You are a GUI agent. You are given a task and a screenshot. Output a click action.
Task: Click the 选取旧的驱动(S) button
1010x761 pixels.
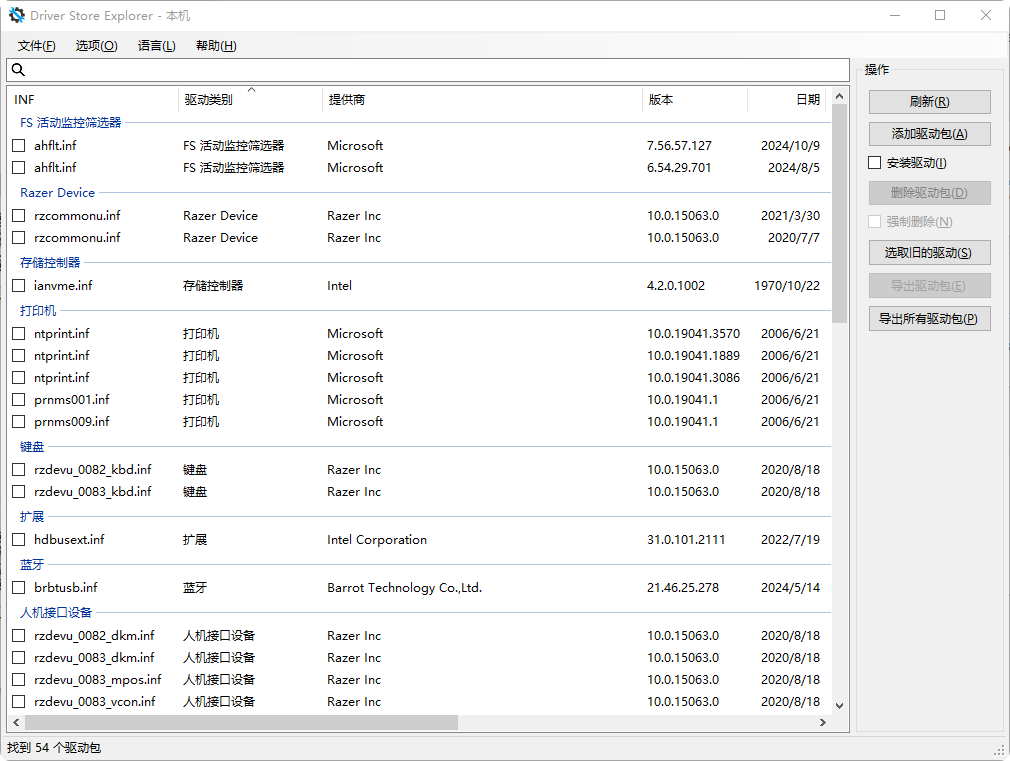tap(929, 253)
